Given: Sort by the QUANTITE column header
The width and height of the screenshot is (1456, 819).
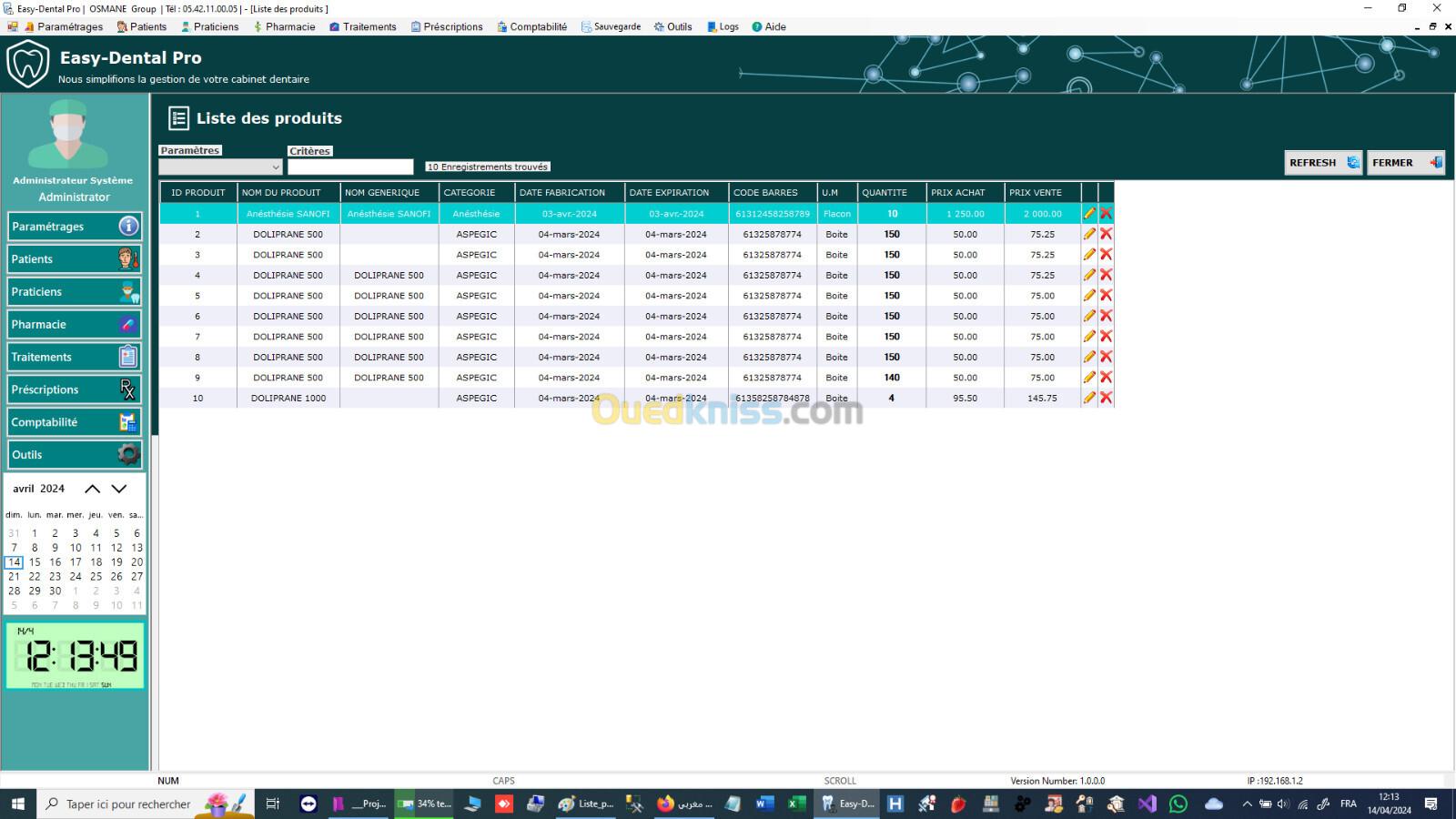Looking at the screenshot, I should point(885,193).
